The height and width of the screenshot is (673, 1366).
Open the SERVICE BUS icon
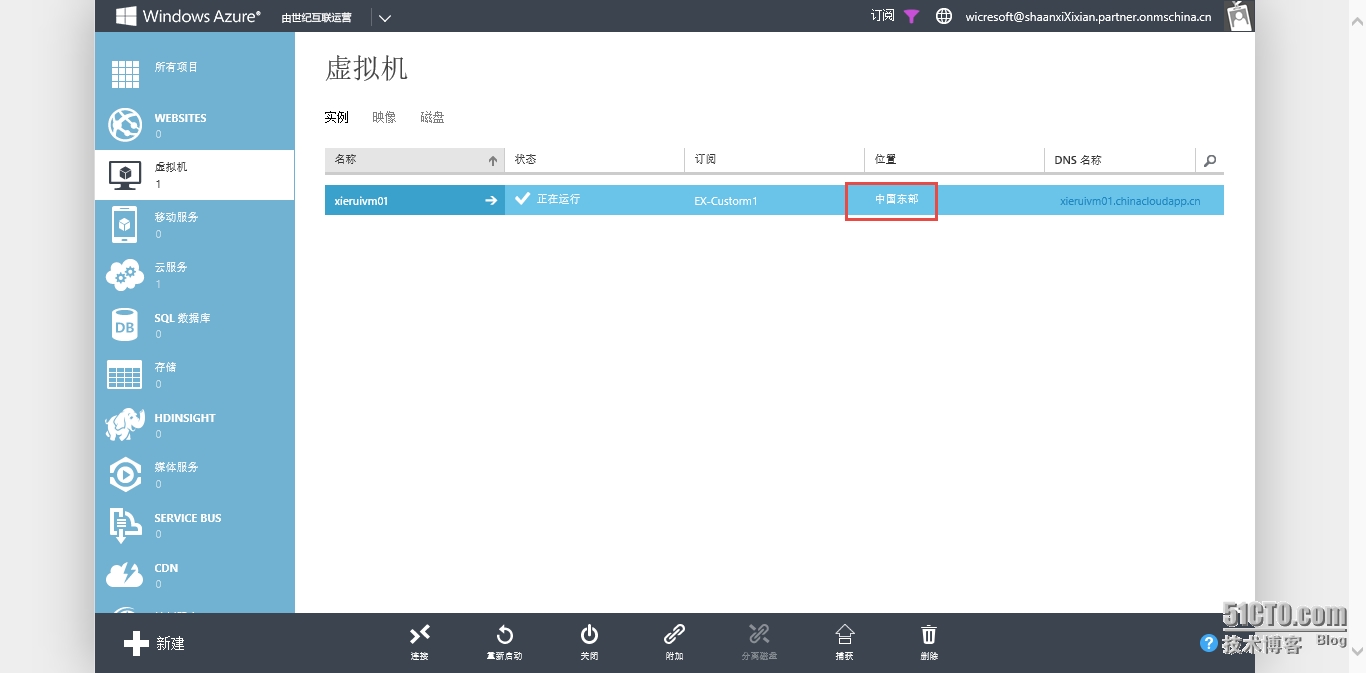tap(125, 525)
